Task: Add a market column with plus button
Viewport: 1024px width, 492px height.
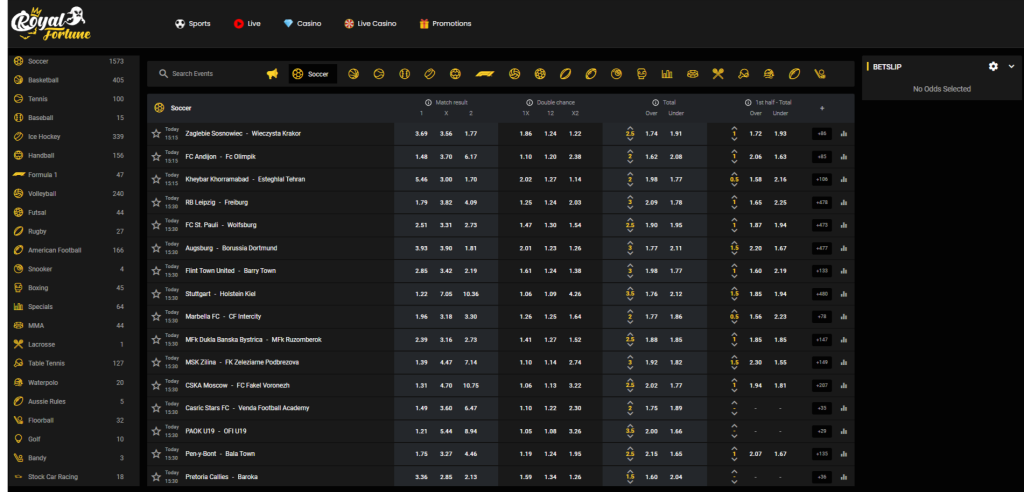Action: tap(822, 108)
